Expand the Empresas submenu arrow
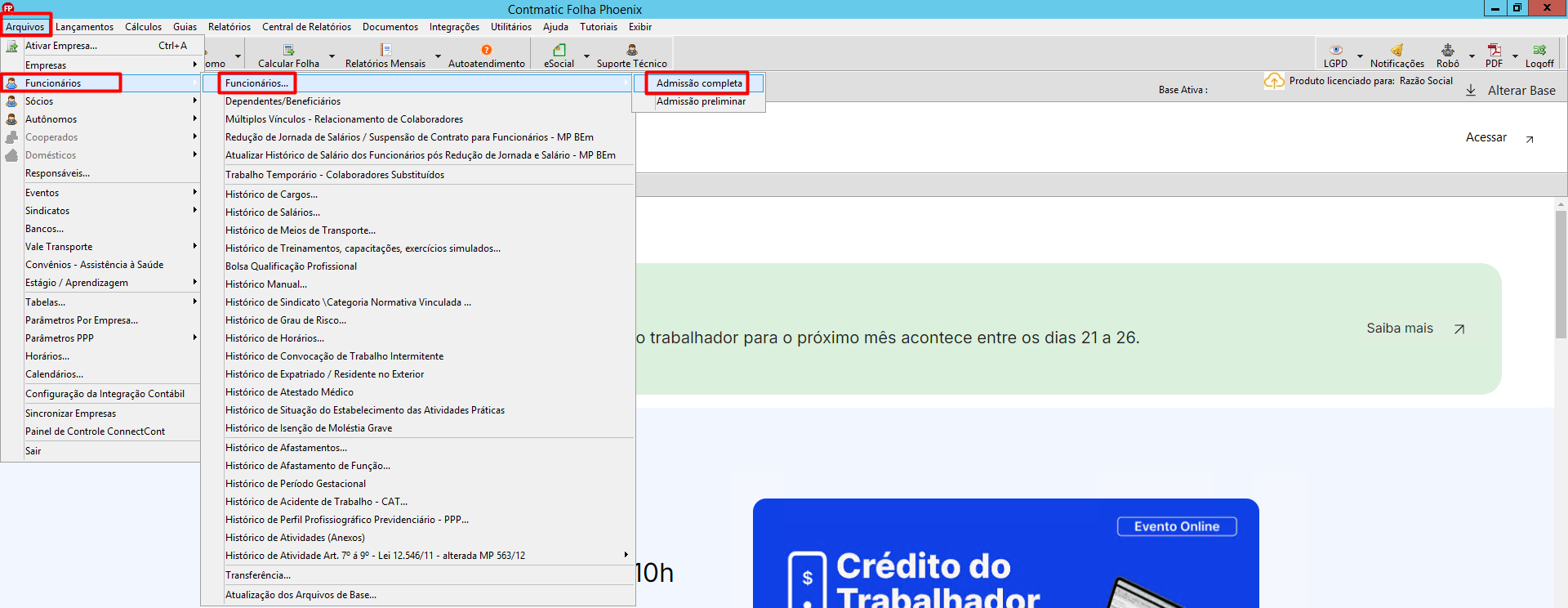This screenshot has height=608, width=1568. click(x=194, y=65)
